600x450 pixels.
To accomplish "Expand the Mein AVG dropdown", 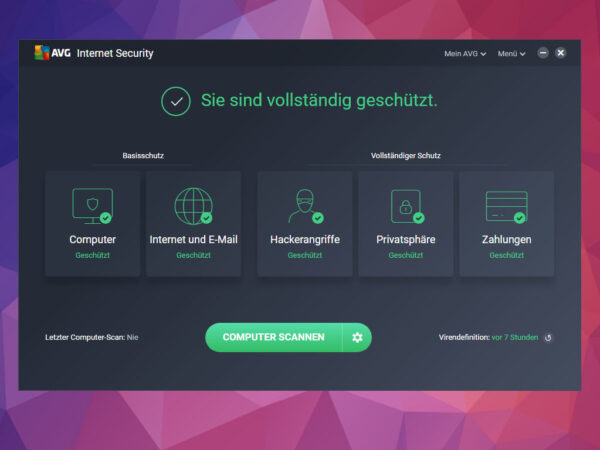I will [465, 54].
